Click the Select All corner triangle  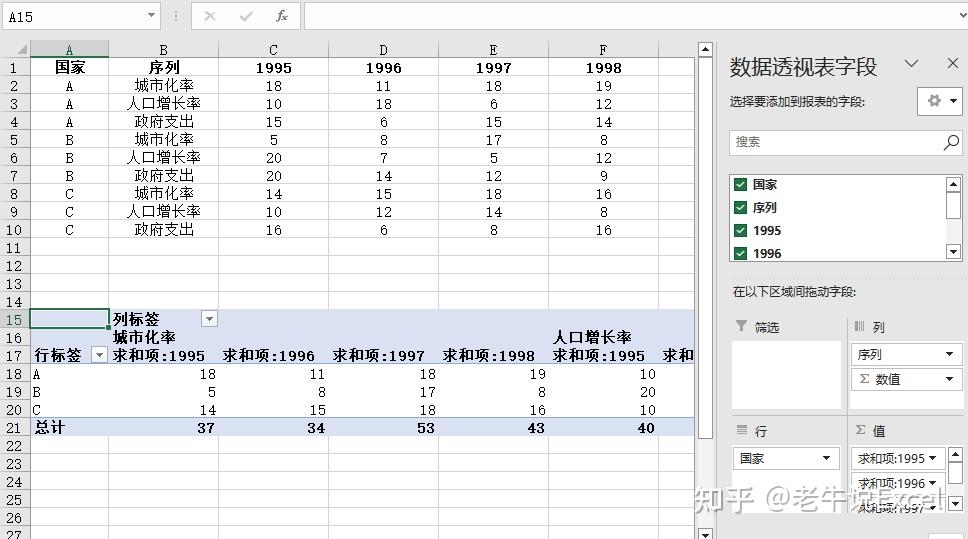pyautogui.click(x=21, y=49)
